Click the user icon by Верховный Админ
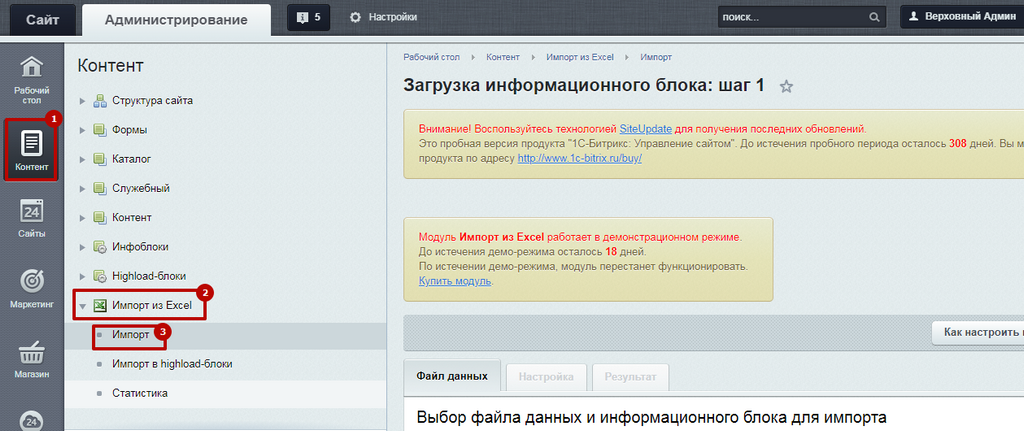Screen dimensions: 1024x431 914,17
